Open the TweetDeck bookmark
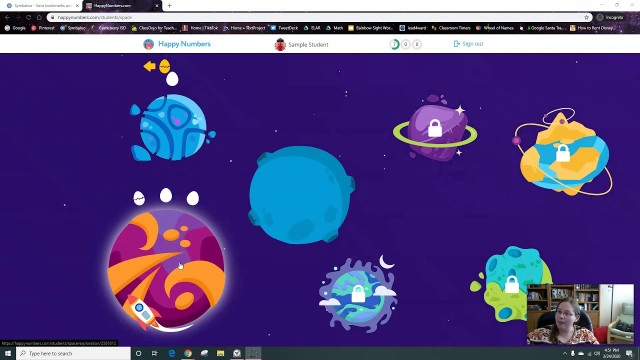 click(284, 28)
